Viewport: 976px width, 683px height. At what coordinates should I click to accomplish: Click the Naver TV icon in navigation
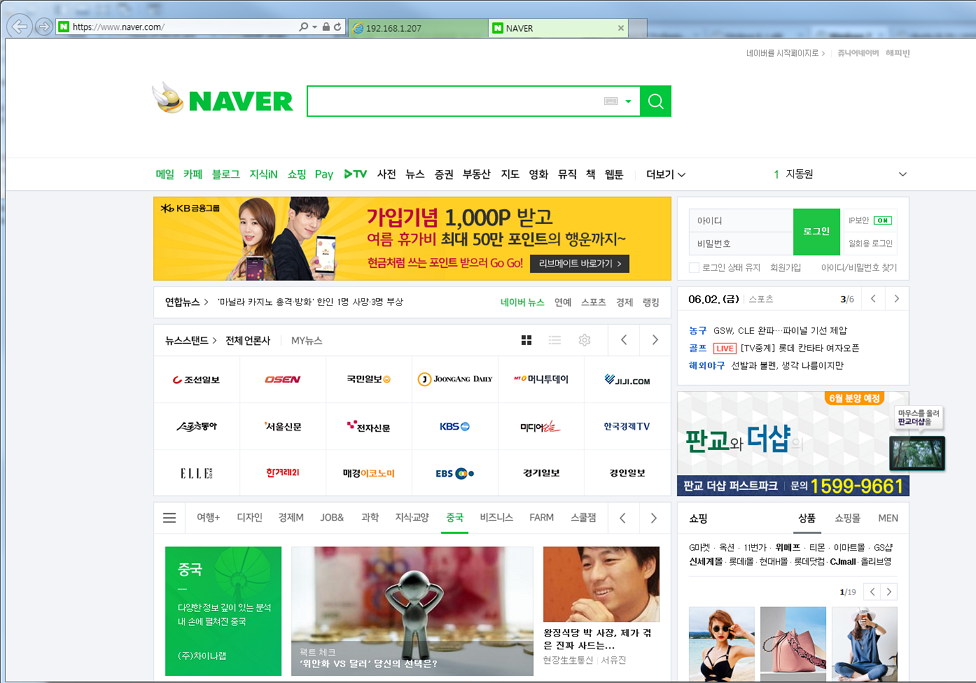coord(355,174)
